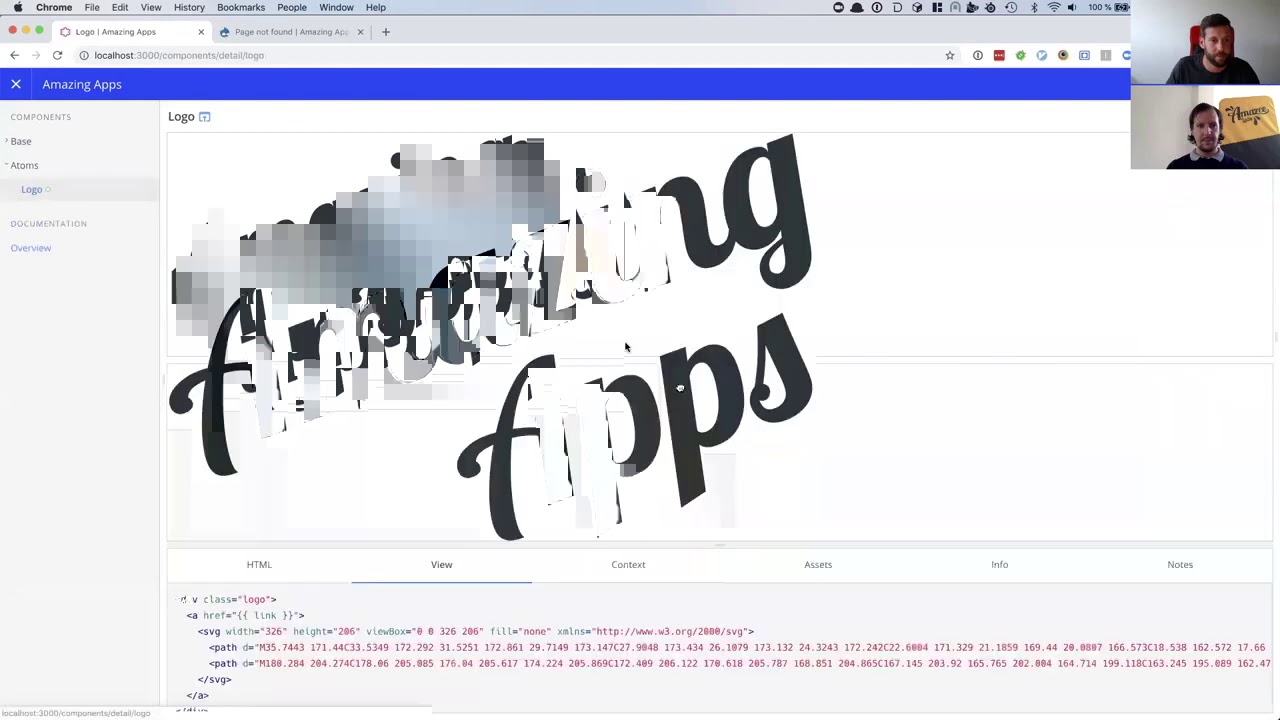Screen dimensions: 1280x720
Task: Click the DOCUMENTATION sidebar heading
Action: (49, 224)
